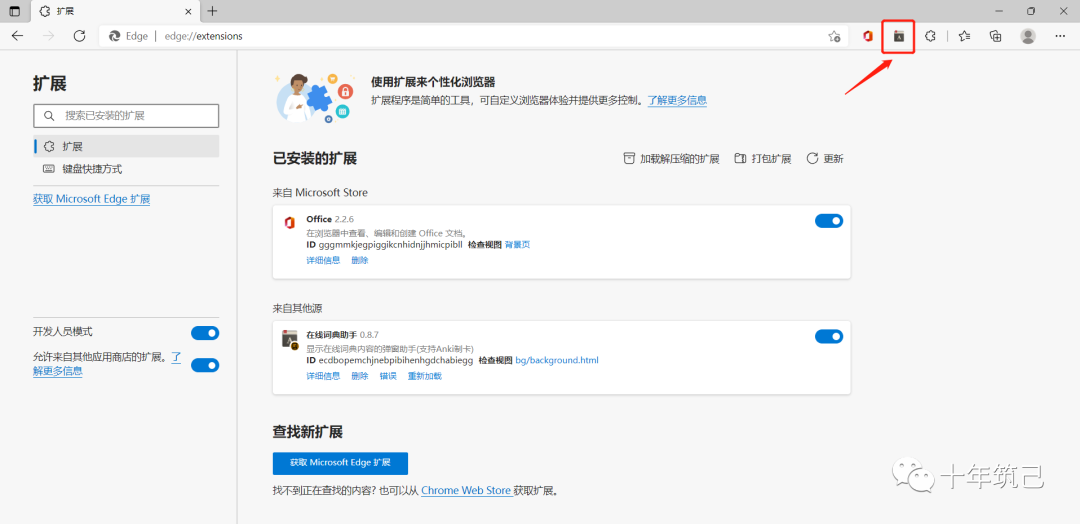Open Settings and more ellipsis menu
The height and width of the screenshot is (524, 1080).
pyautogui.click(x=1060, y=36)
